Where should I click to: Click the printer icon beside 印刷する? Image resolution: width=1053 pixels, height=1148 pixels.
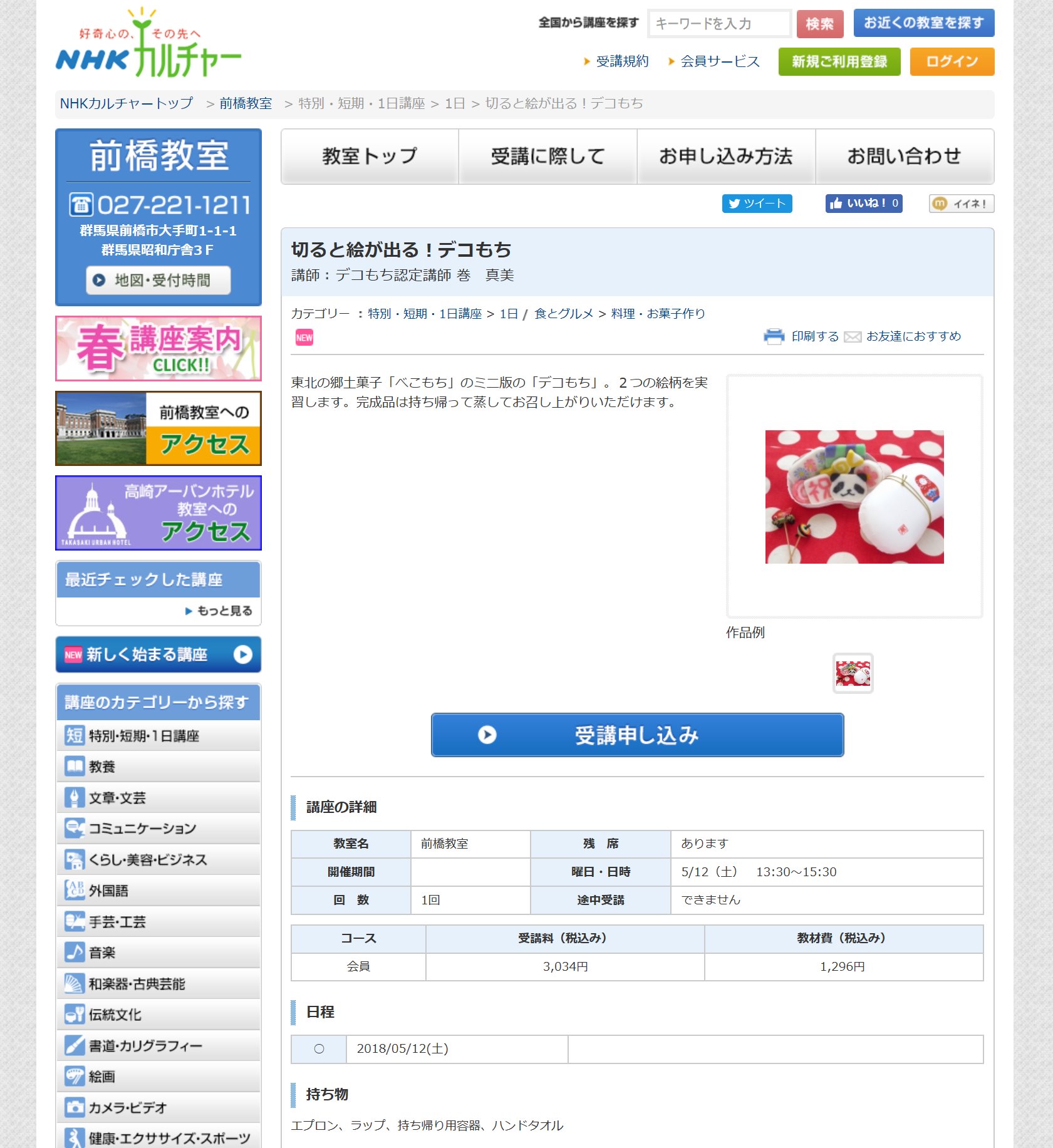click(774, 336)
